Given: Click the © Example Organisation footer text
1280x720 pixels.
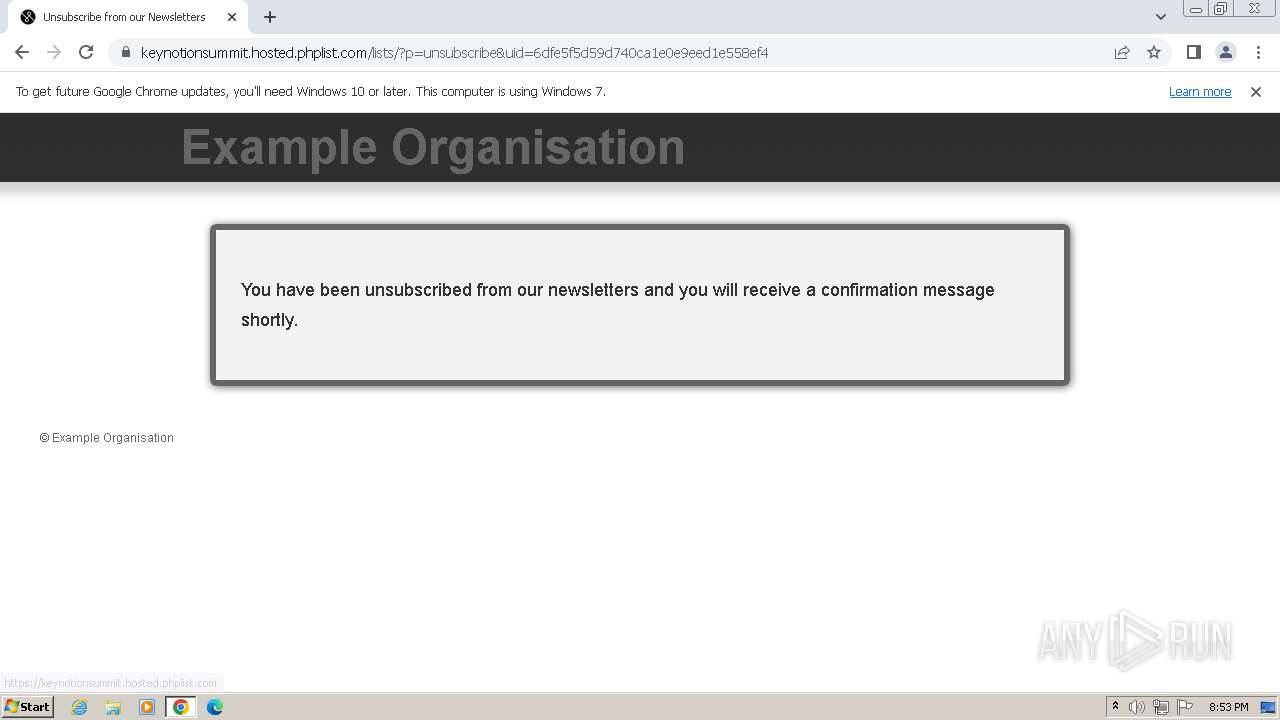Looking at the screenshot, I should [x=107, y=438].
